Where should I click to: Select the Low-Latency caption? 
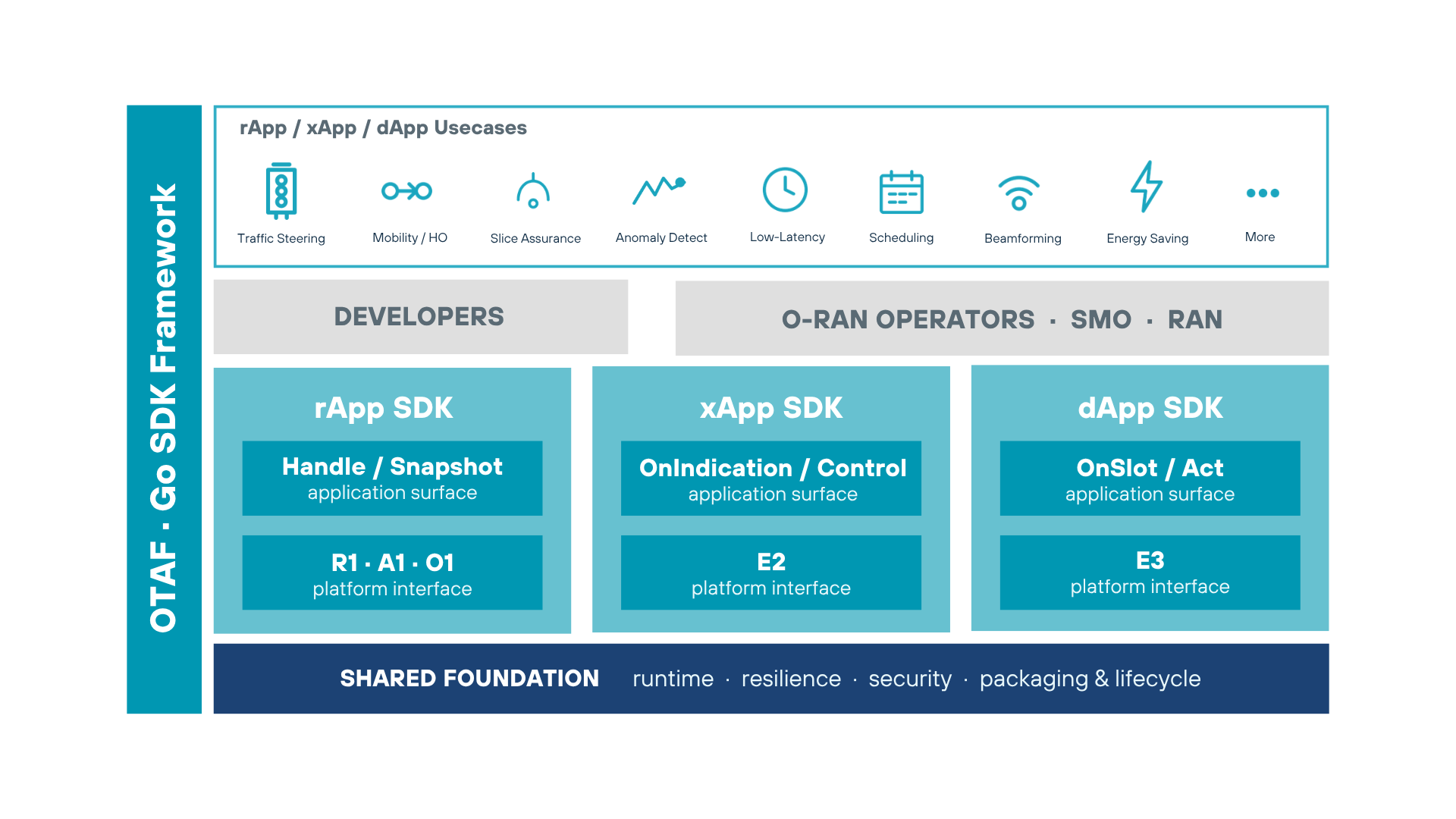(787, 237)
